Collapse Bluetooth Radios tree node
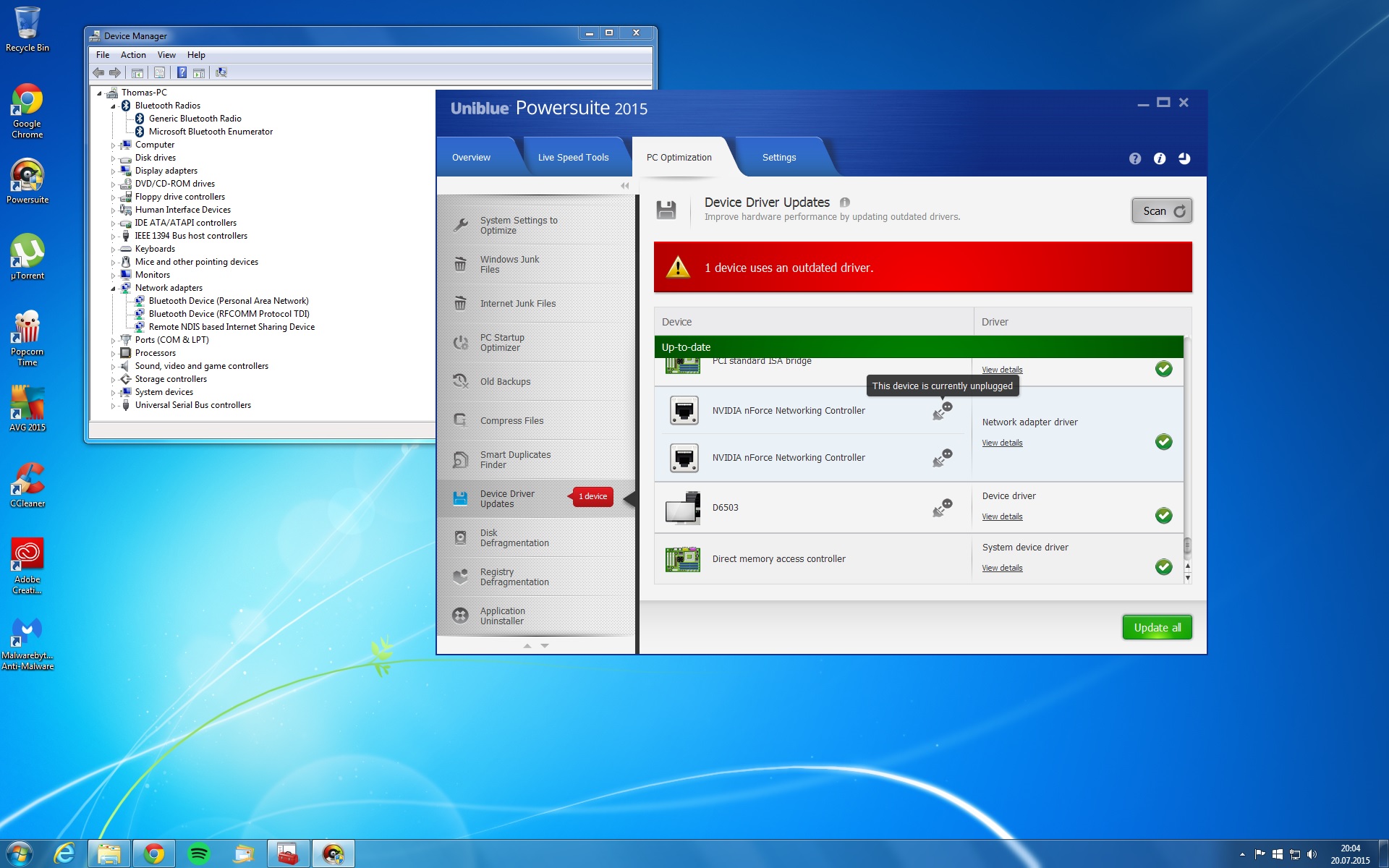 114,106
